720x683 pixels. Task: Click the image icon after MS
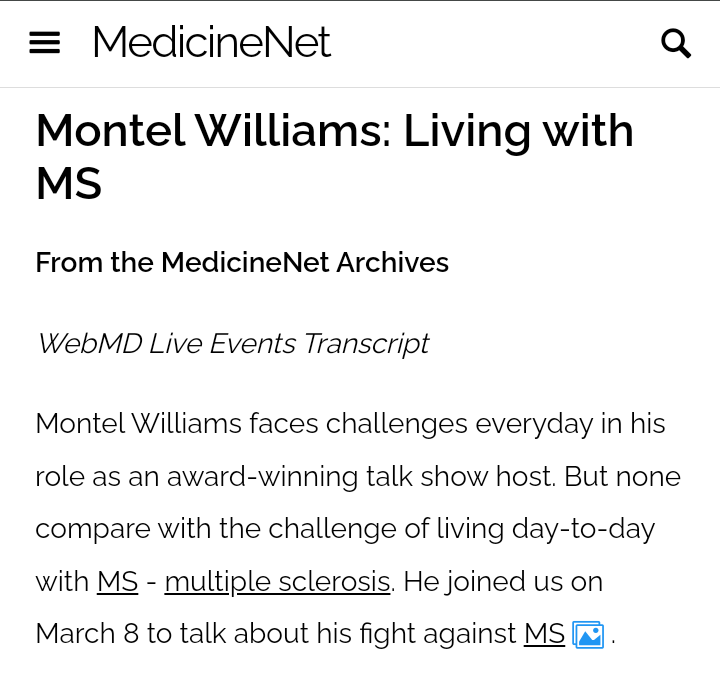coord(588,635)
